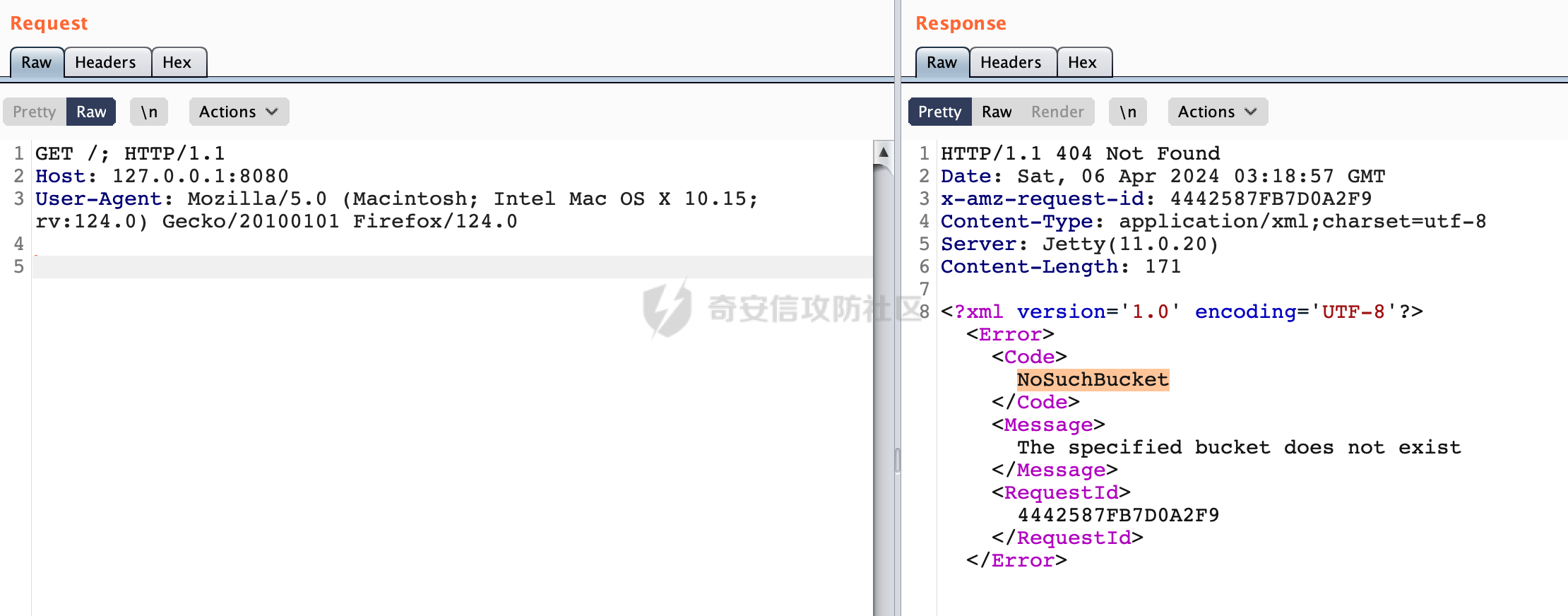1568x616 pixels.
Task: Select the Request Raw top tab
Action: coord(37,62)
